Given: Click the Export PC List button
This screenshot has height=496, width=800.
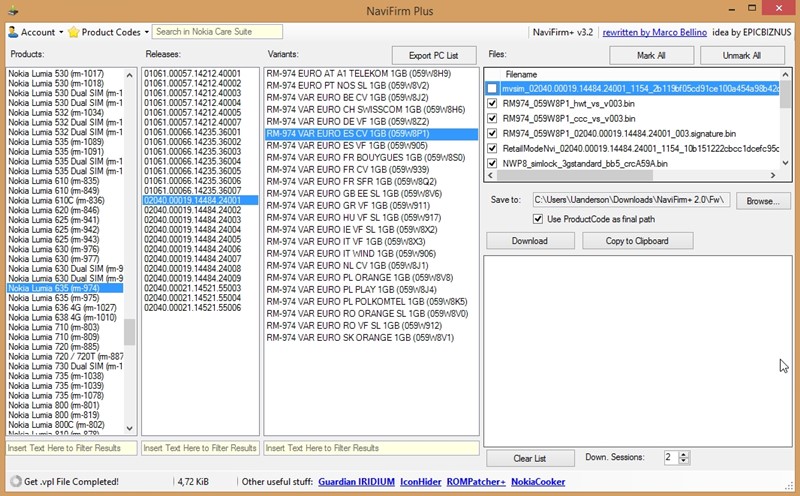Looking at the screenshot, I should coord(434,55).
